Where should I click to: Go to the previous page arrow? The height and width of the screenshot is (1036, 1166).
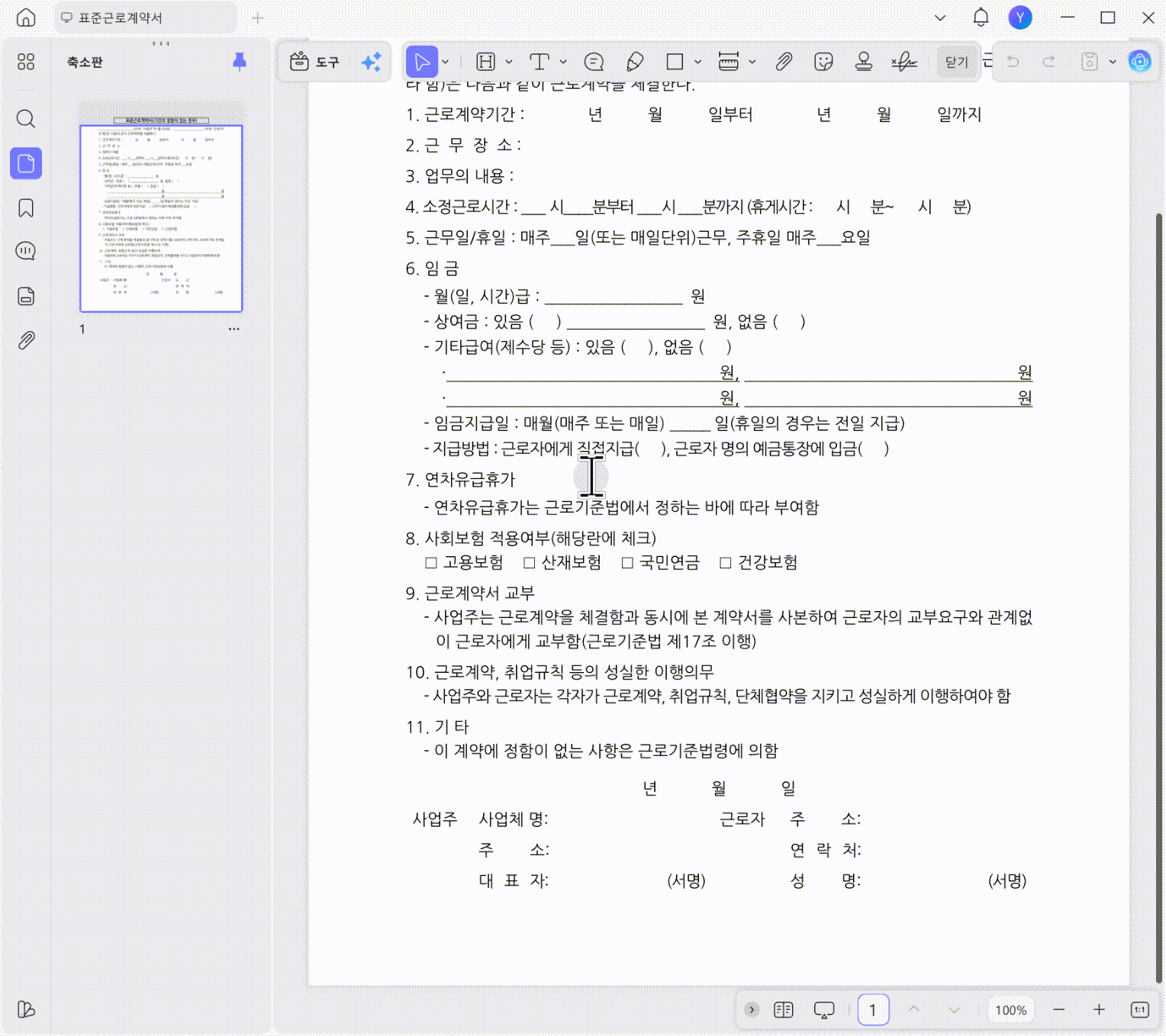tap(914, 1010)
